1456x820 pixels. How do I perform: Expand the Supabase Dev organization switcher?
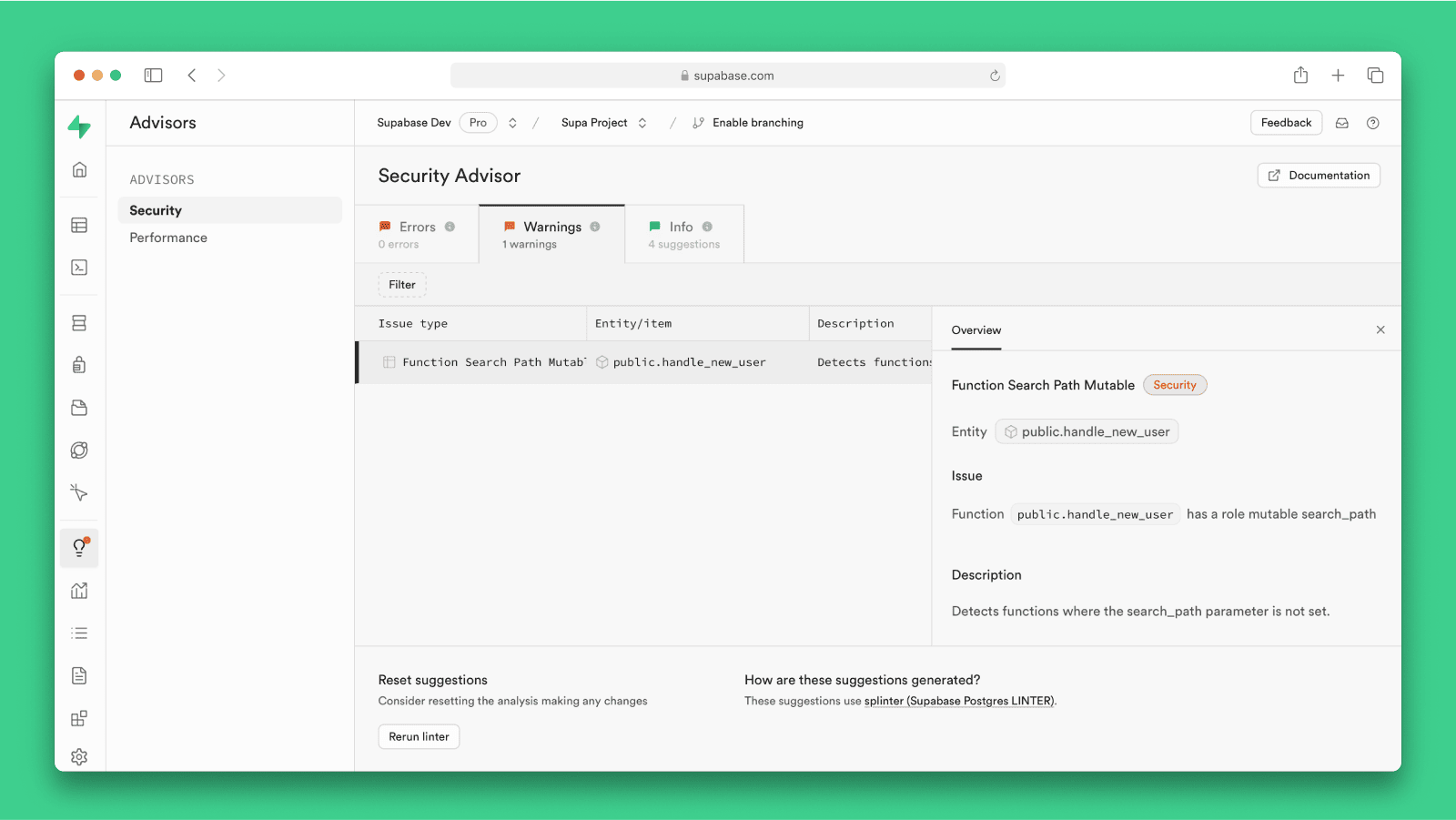pyautogui.click(x=512, y=123)
